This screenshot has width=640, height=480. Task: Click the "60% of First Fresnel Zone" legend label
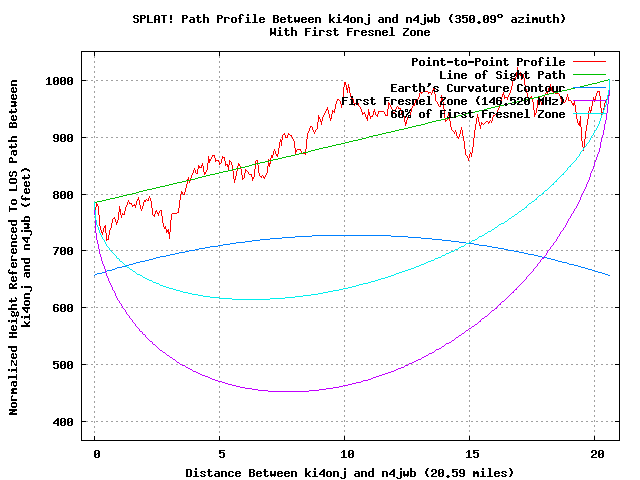(x=477, y=114)
